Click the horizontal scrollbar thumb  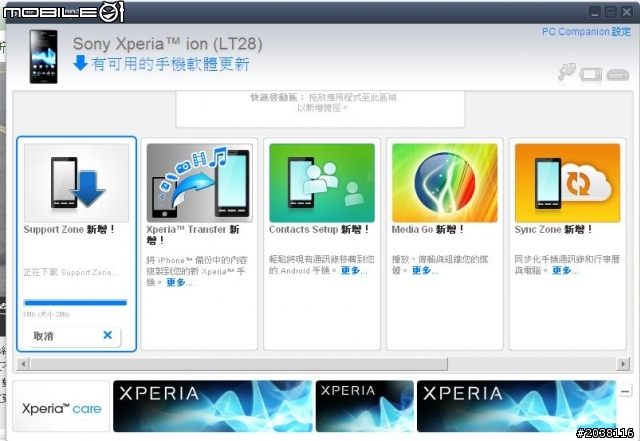[239, 363]
